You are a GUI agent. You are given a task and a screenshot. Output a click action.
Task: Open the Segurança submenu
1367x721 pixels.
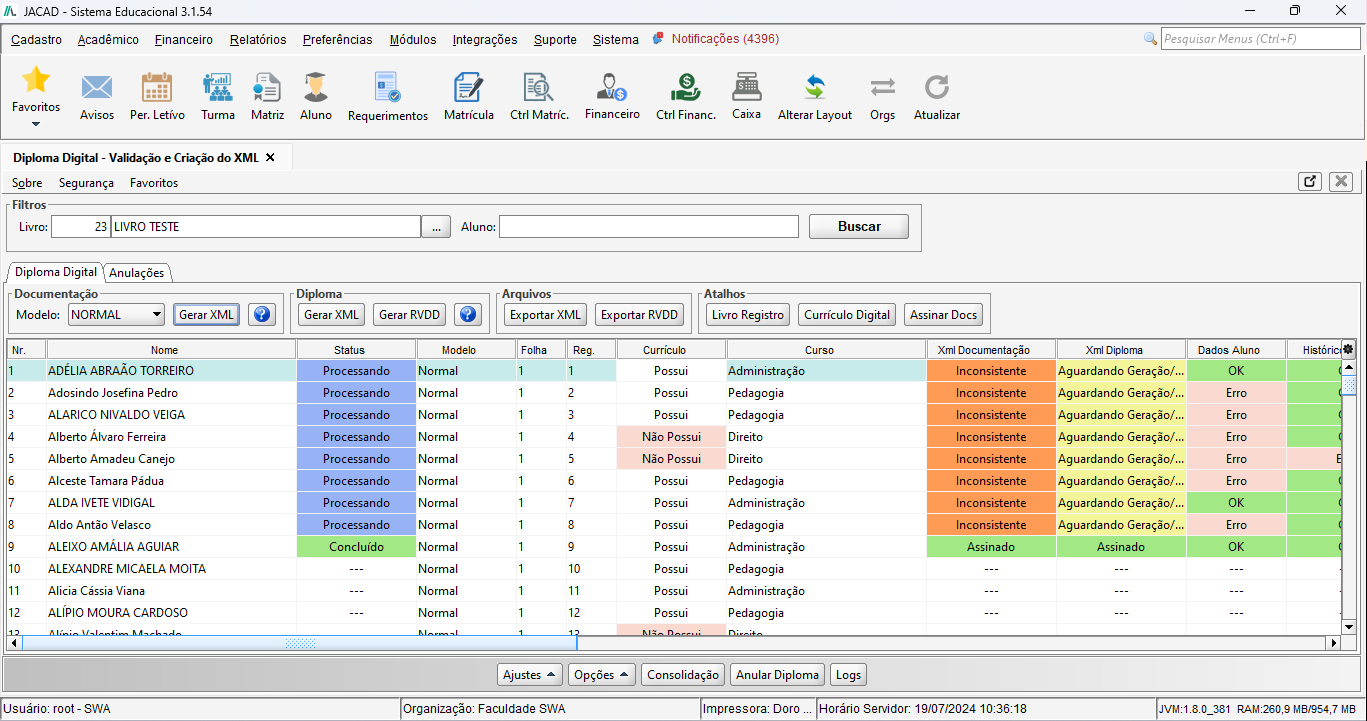[86, 183]
